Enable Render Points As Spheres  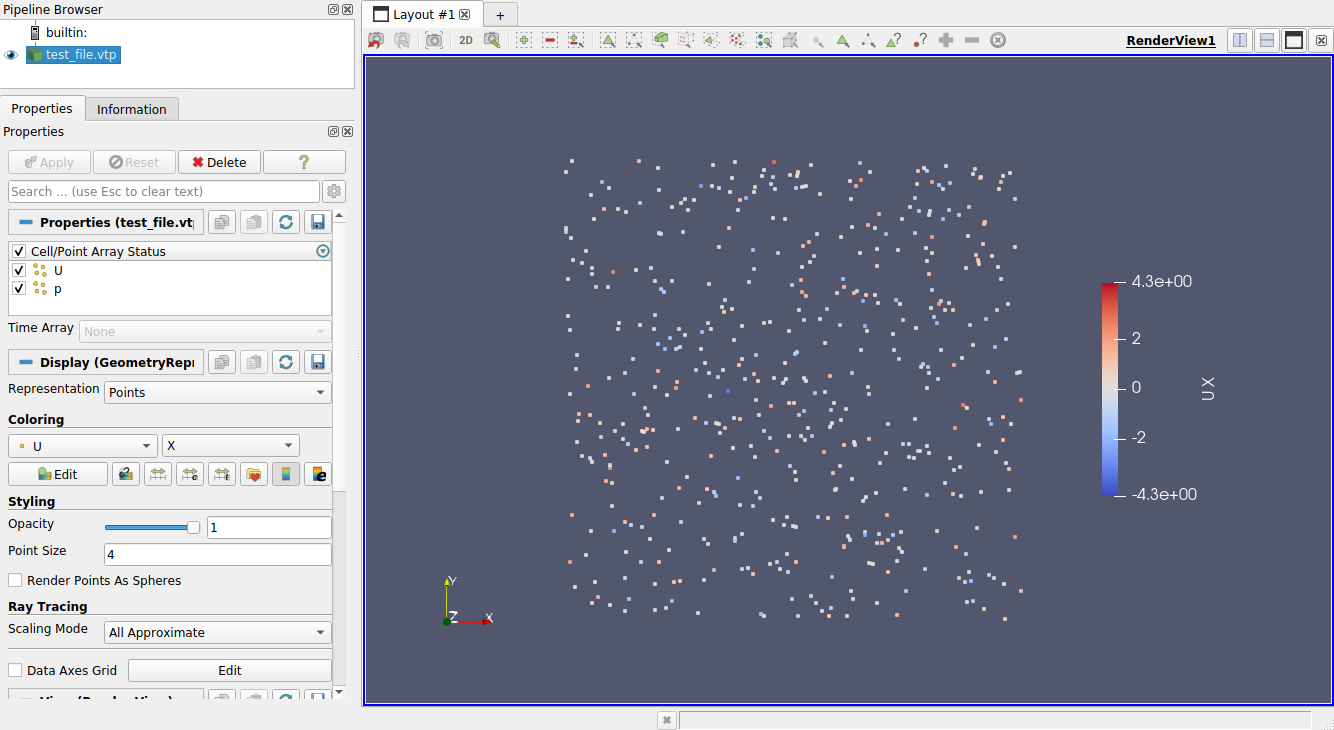click(x=15, y=580)
